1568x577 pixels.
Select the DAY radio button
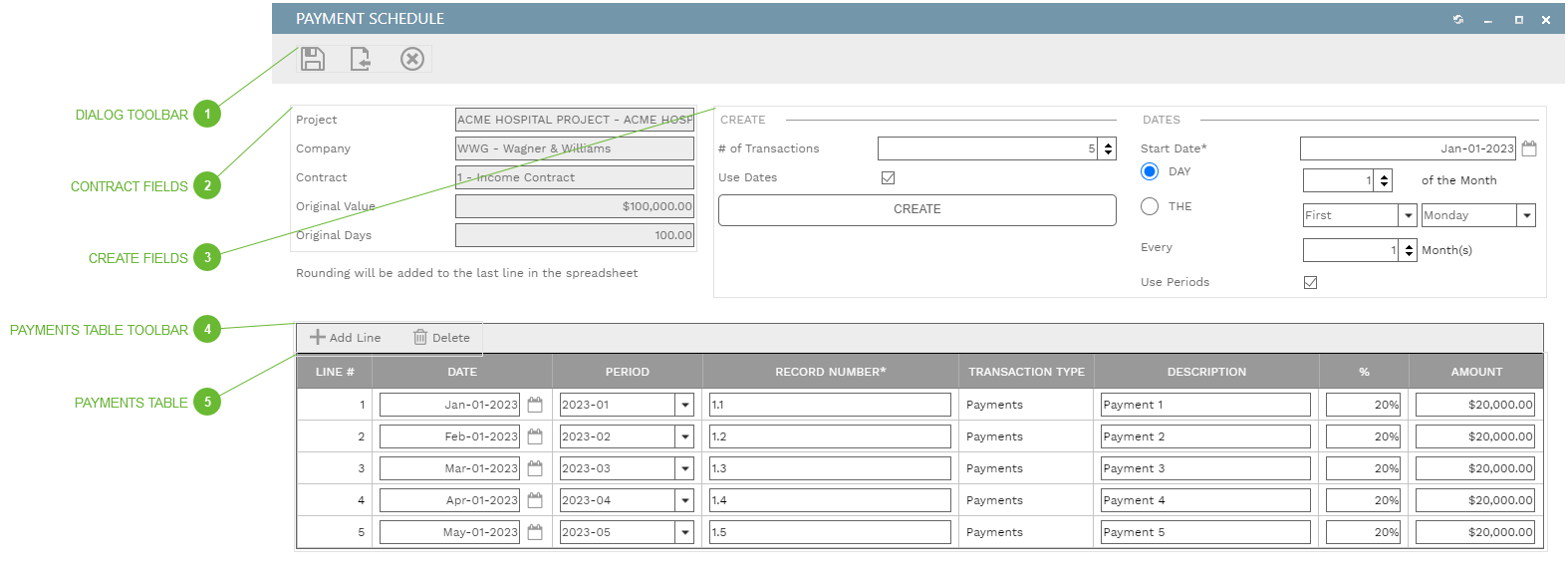coord(1150,171)
